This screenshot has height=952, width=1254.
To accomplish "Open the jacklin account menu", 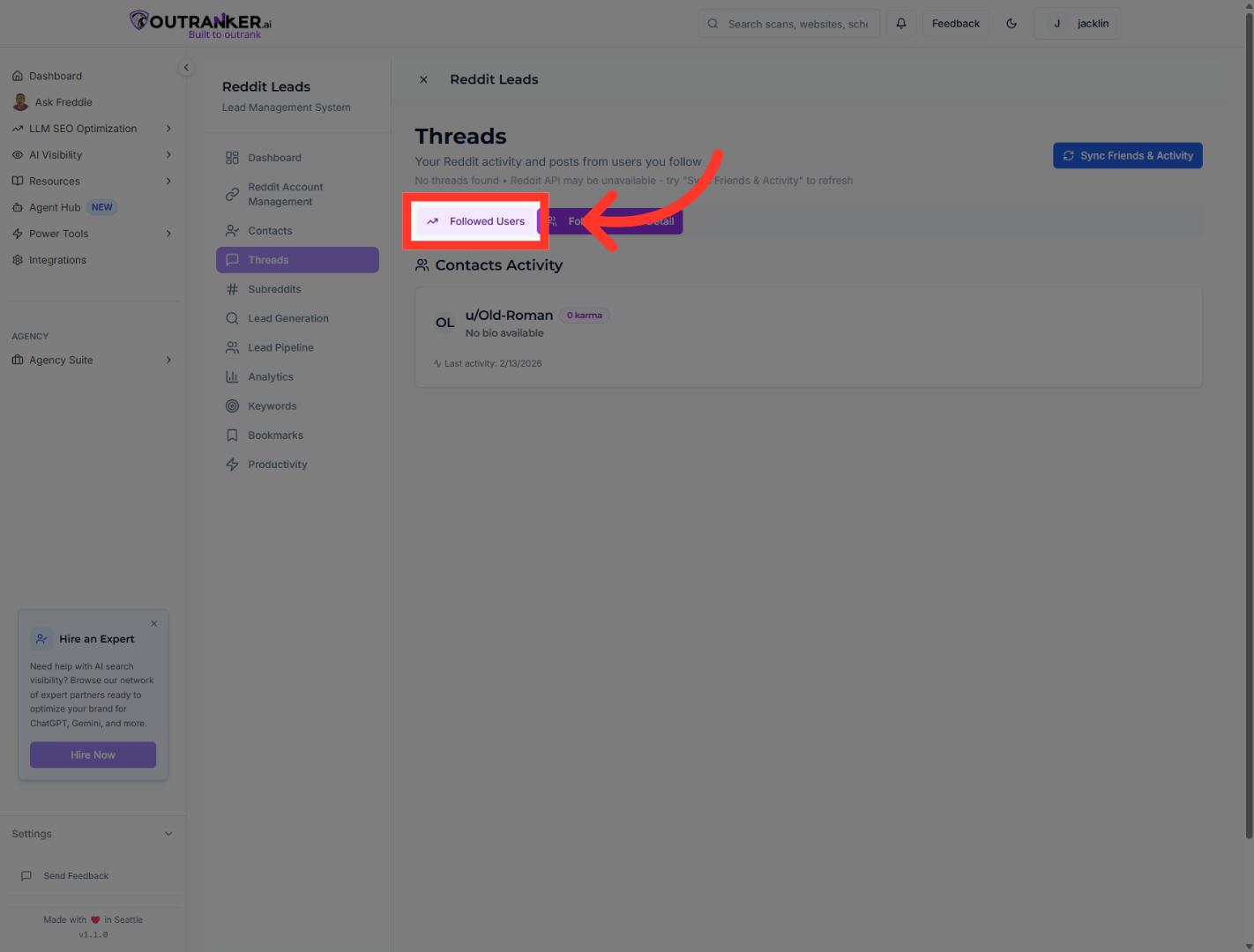I will coord(1078,24).
